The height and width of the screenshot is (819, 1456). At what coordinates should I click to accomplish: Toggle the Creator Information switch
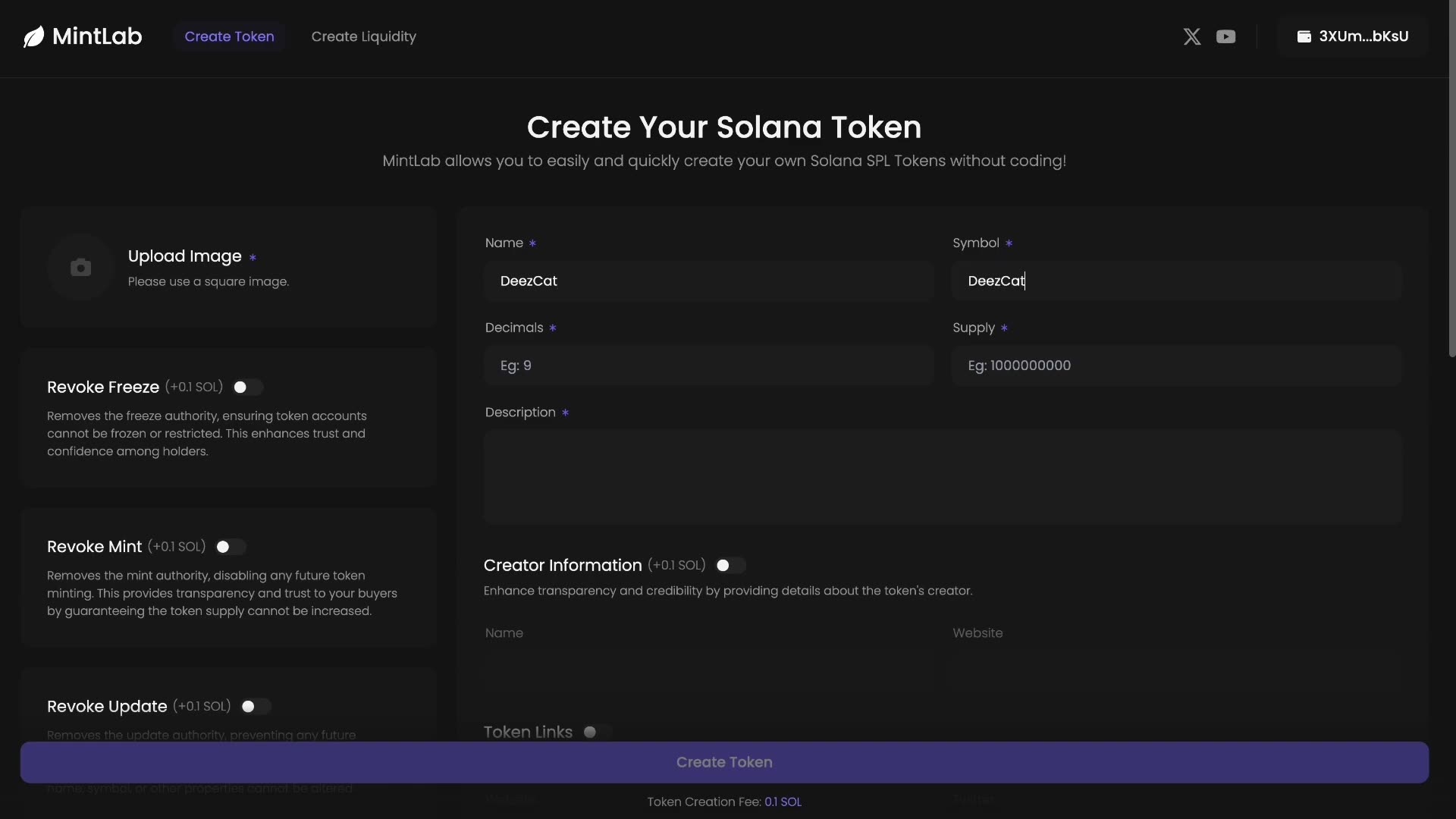pyautogui.click(x=730, y=565)
